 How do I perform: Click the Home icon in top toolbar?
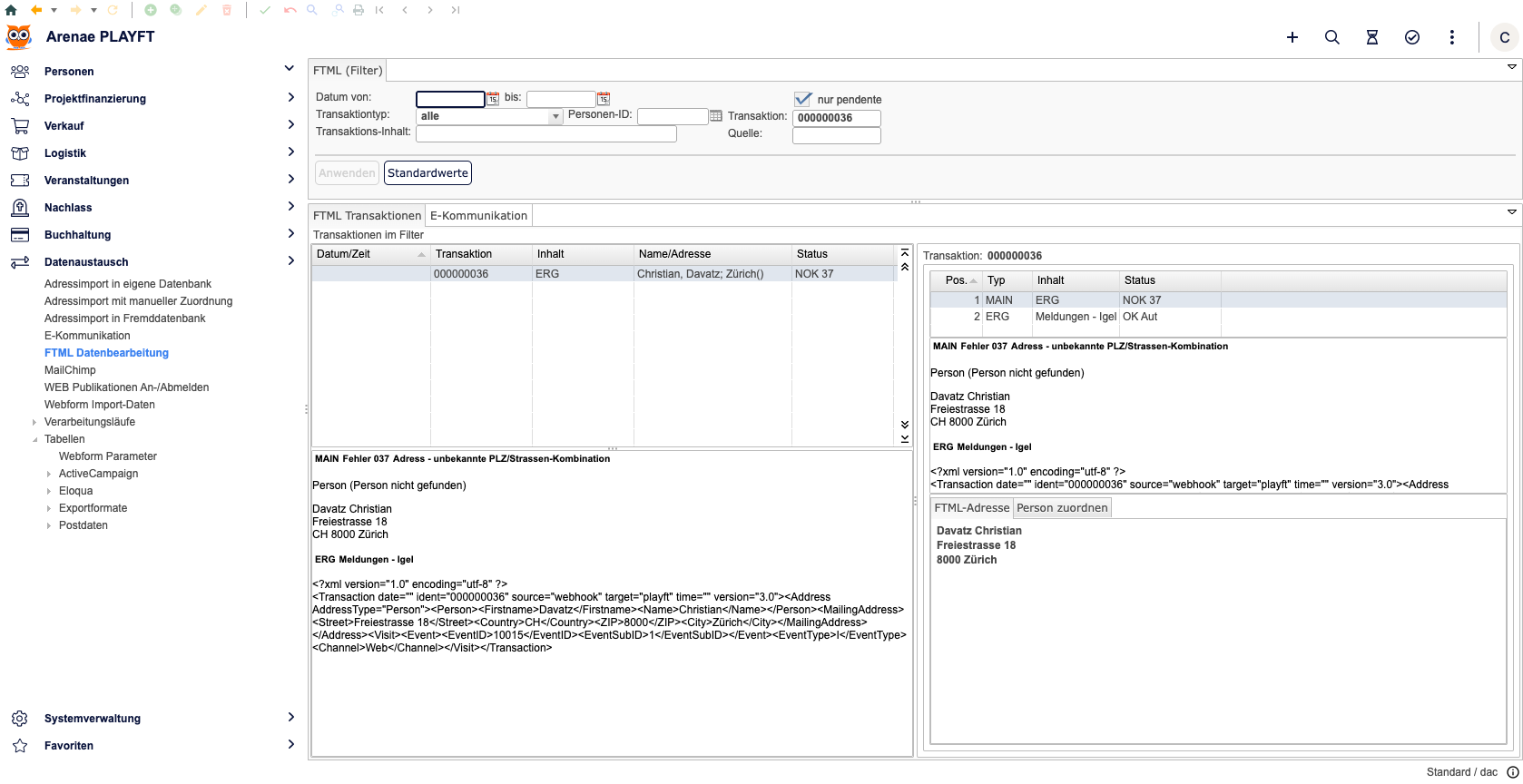pyautogui.click(x=11, y=10)
